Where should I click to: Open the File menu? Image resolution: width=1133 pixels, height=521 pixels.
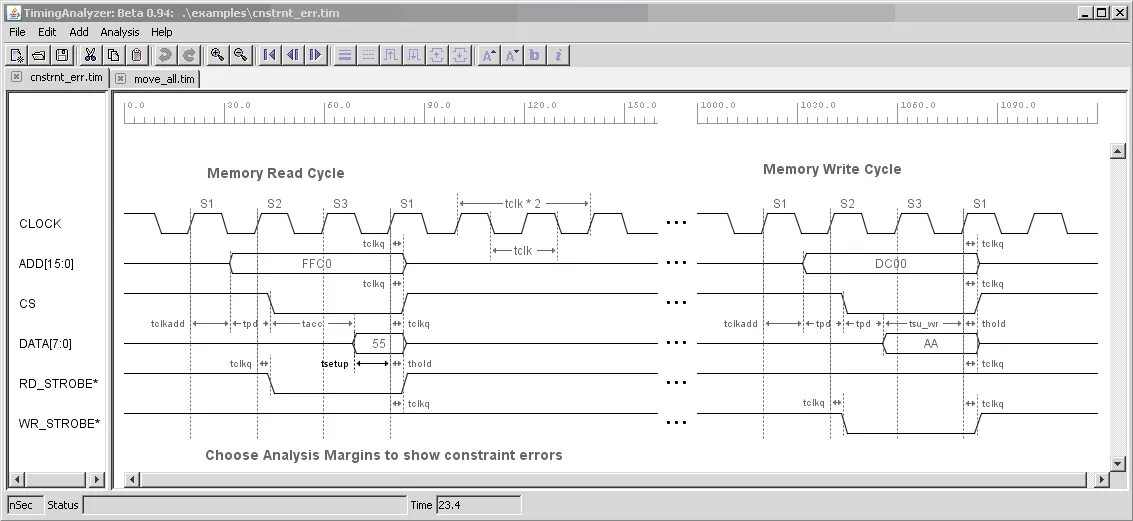pos(17,32)
